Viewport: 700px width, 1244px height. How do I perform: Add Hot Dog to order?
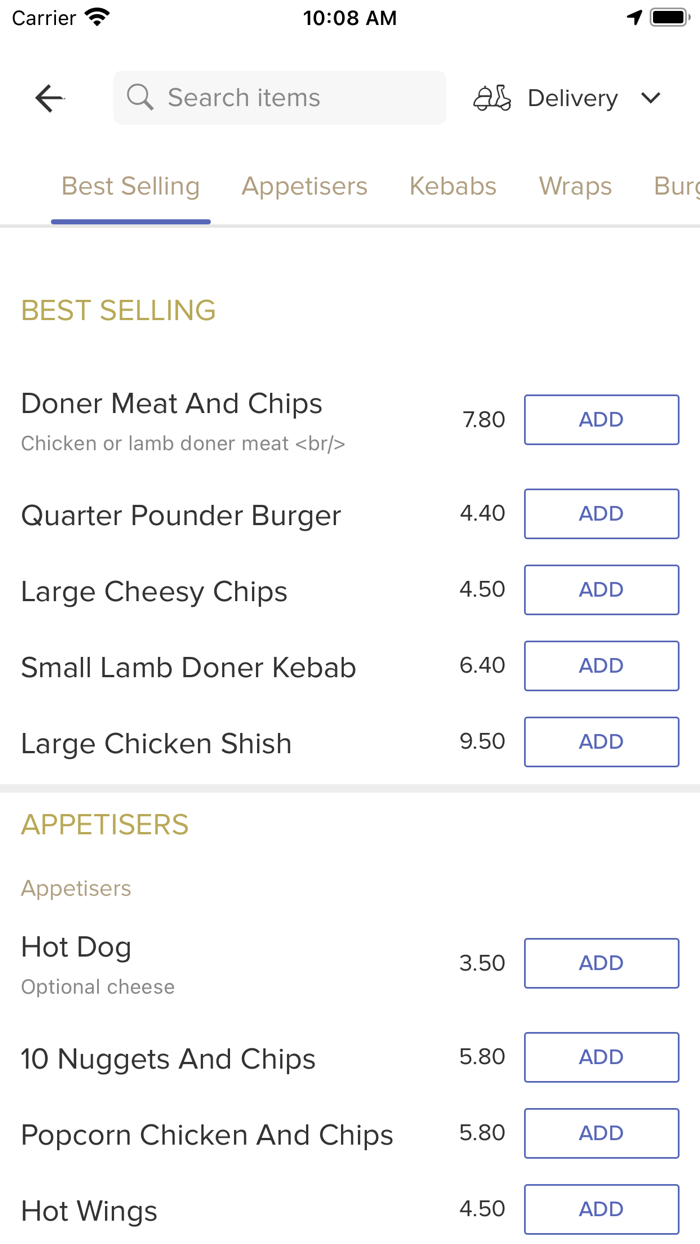tap(601, 963)
